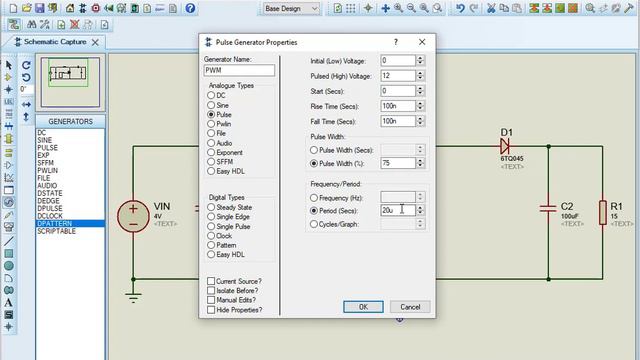Click Period (Secs) spinner arrows
The image size is (640, 360).
(420, 210)
